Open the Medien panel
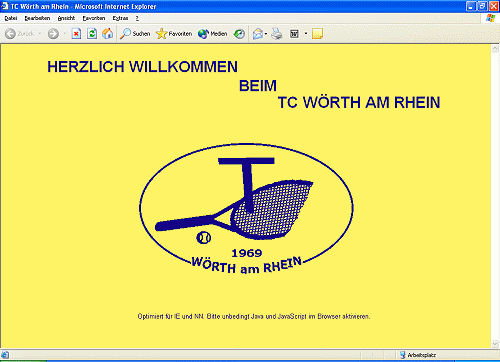Viewport: 500px width, 362px height. tap(212, 34)
